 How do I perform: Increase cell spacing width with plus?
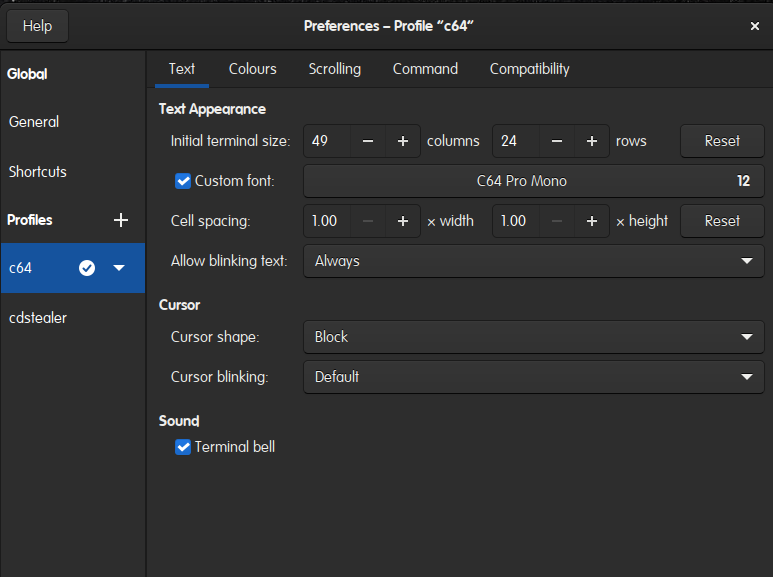pyautogui.click(x=403, y=221)
